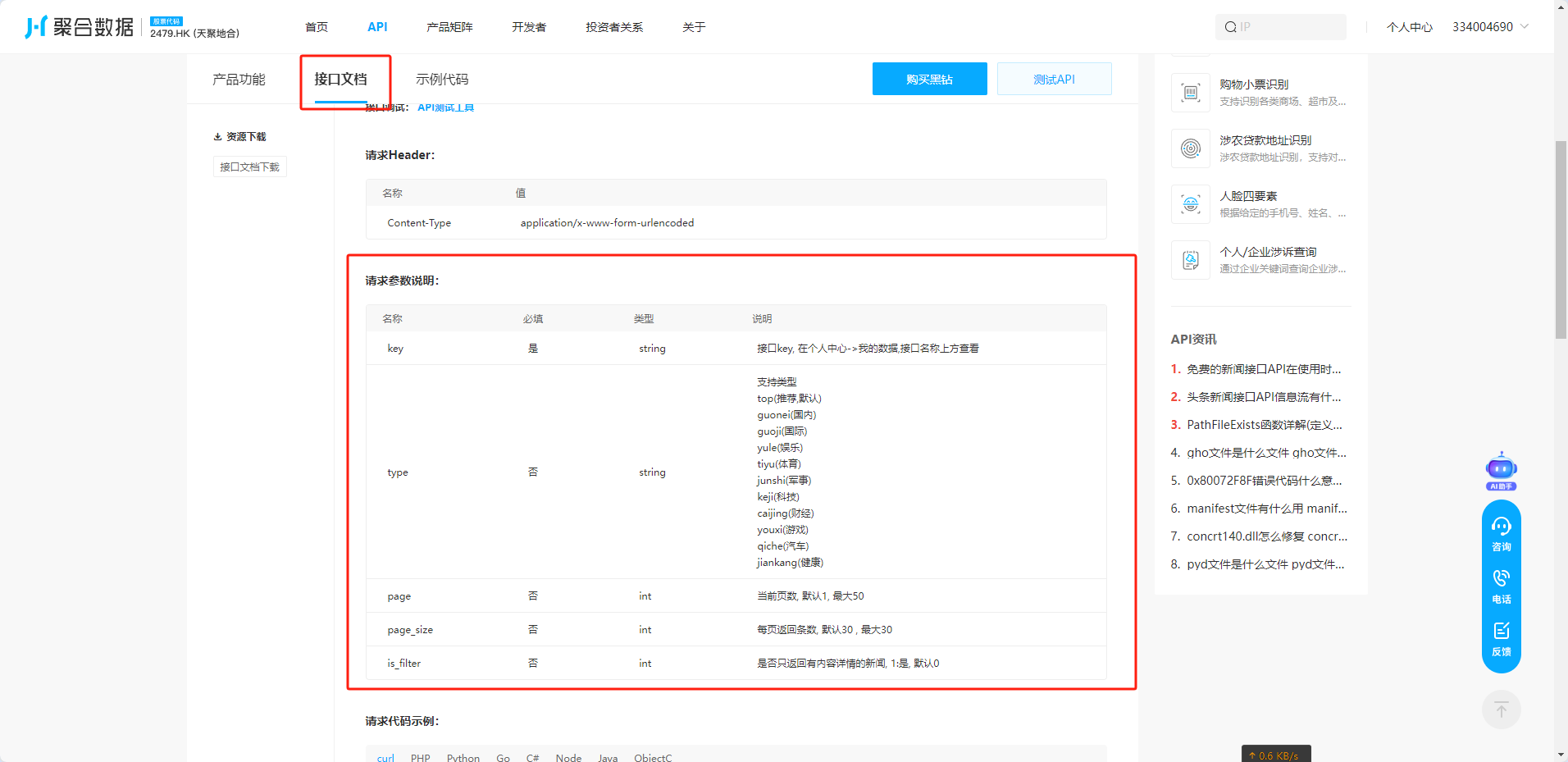Click the back-to-top arrow button

point(1501,710)
